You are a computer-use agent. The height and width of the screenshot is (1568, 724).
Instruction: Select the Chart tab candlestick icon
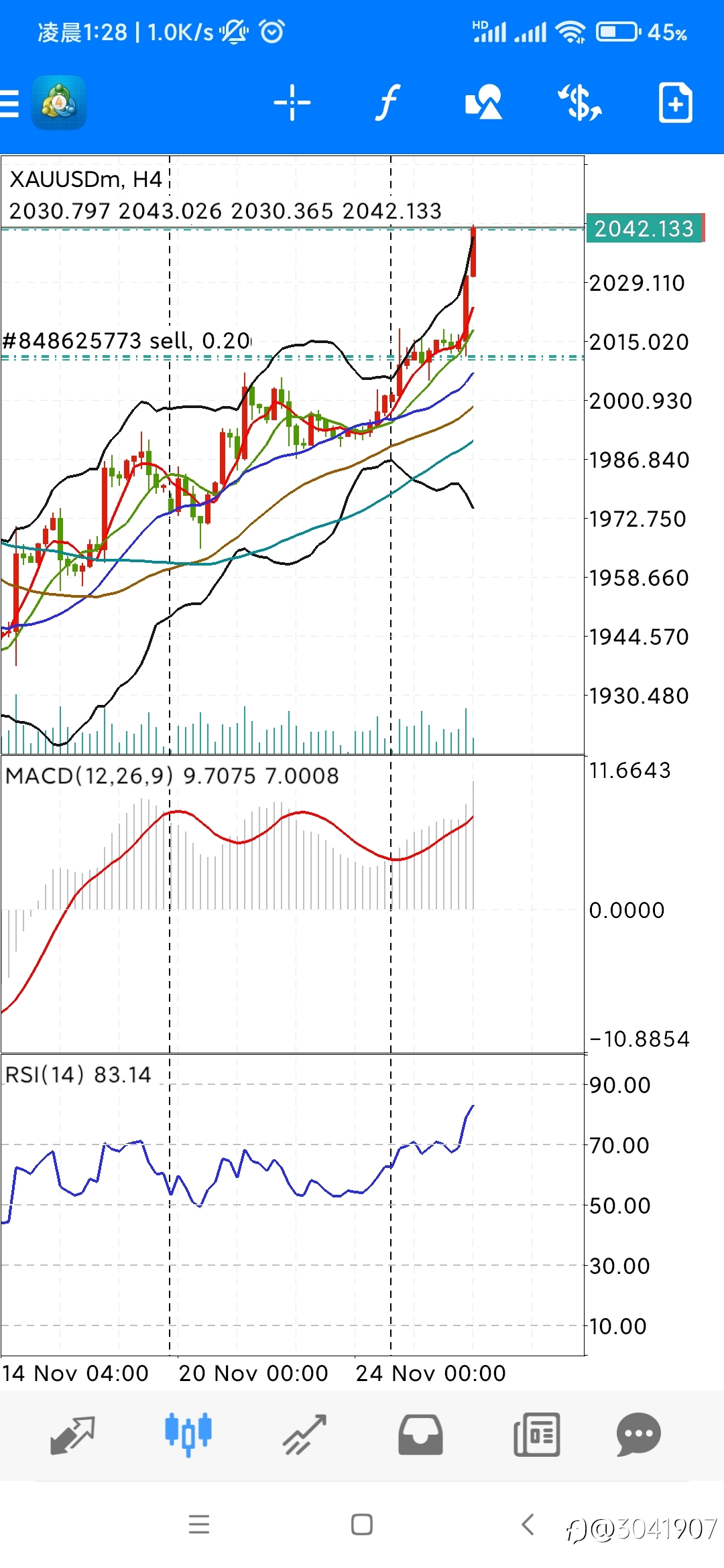coord(188,1433)
